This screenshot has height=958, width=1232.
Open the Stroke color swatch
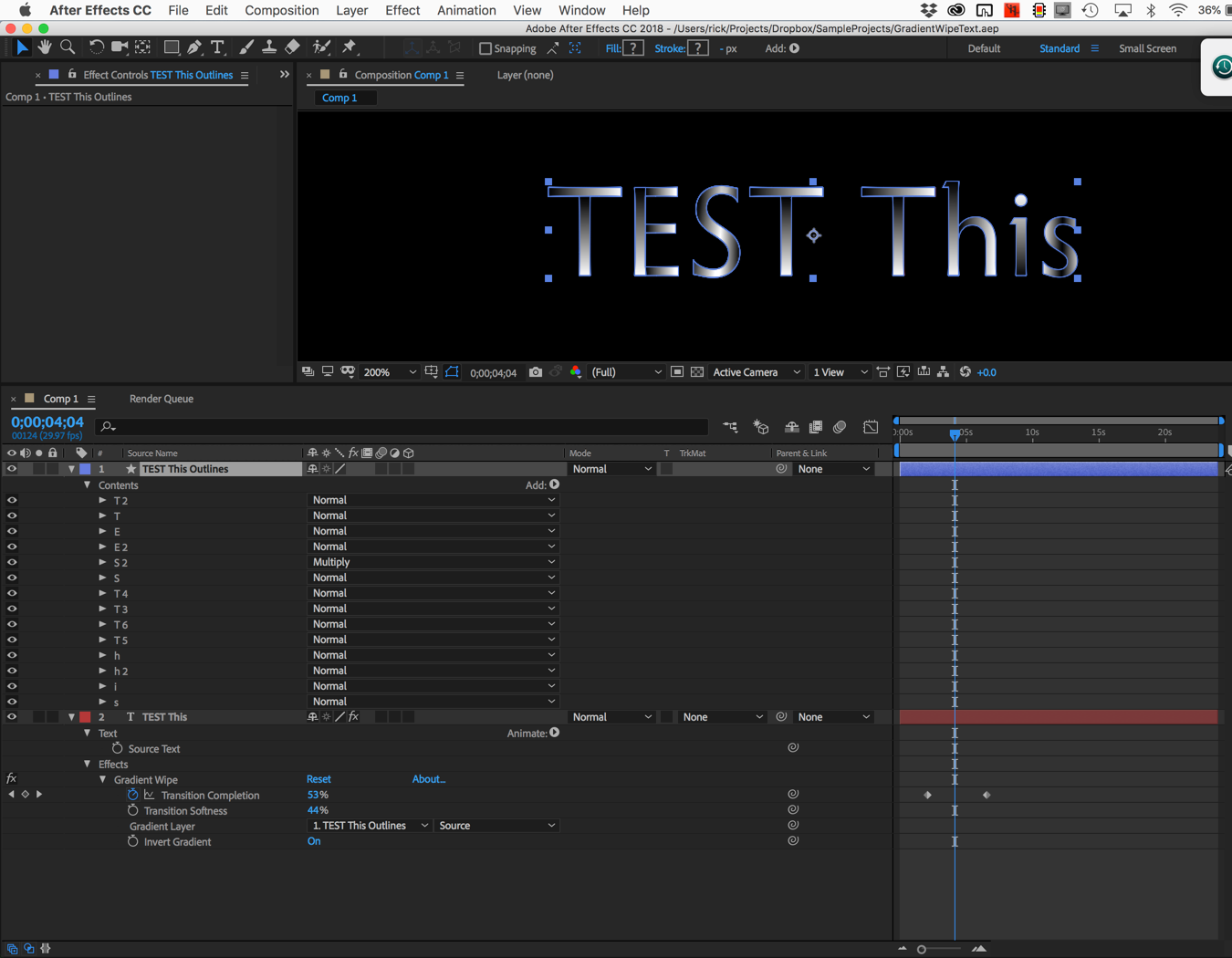pos(698,48)
